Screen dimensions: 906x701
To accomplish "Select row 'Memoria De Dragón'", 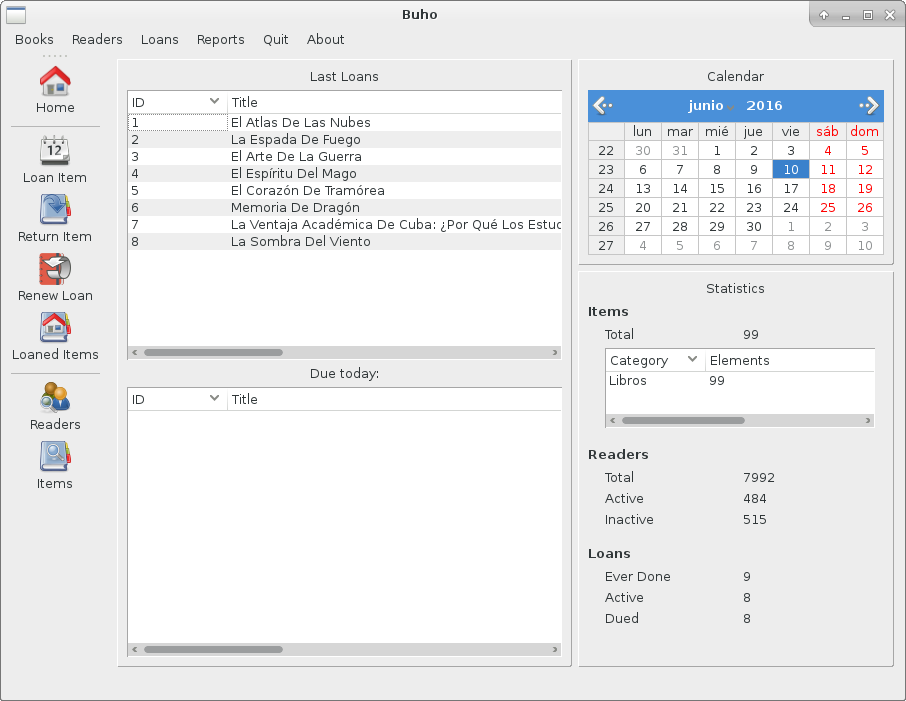I will (x=344, y=207).
